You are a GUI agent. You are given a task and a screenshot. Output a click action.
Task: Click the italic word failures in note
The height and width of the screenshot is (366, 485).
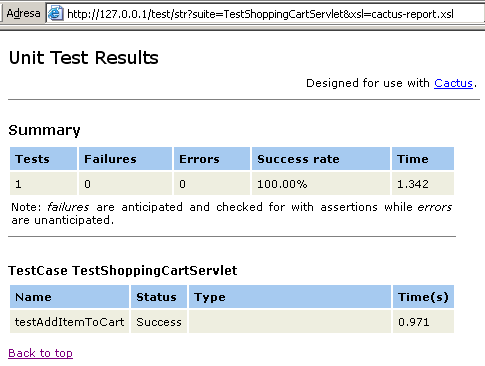[x=68, y=207]
